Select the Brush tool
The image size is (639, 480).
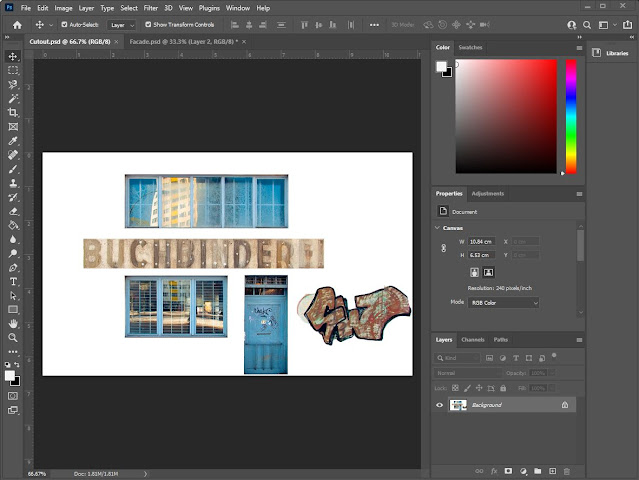13,169
